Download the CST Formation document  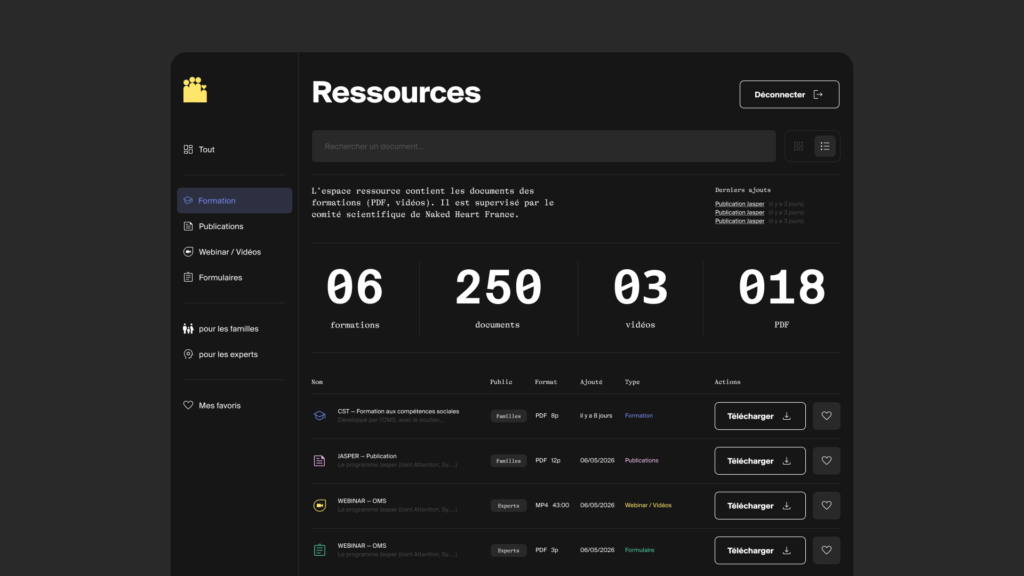coord(760,416)
